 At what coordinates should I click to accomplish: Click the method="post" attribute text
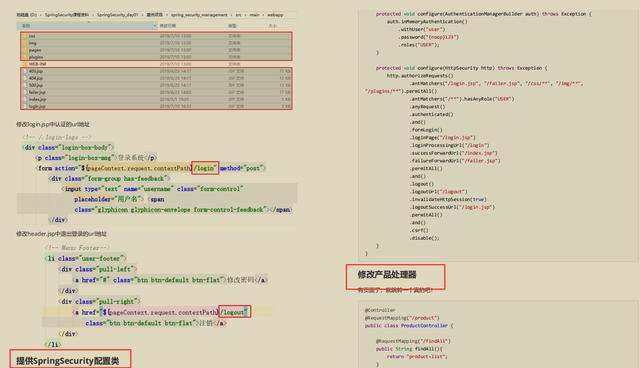(242, 168)
